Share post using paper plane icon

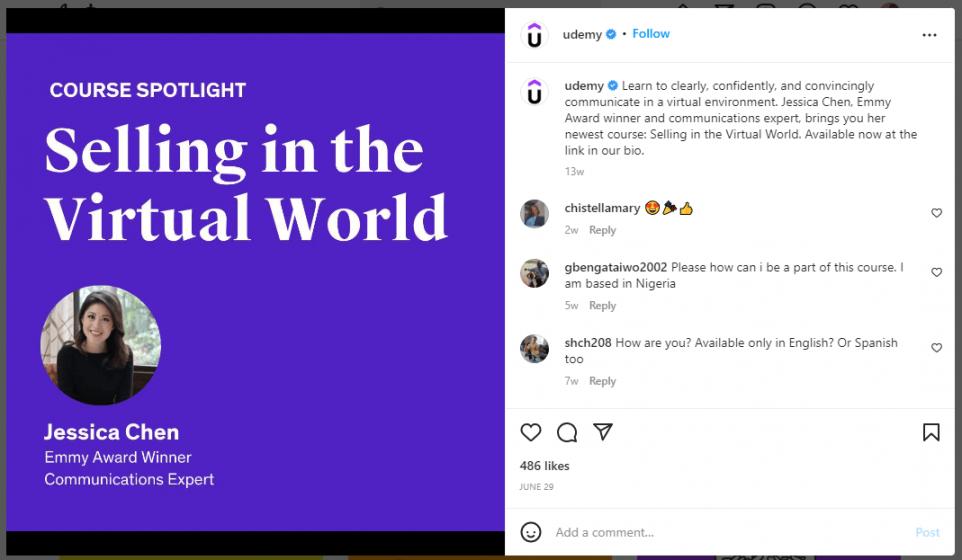(603, 432)
